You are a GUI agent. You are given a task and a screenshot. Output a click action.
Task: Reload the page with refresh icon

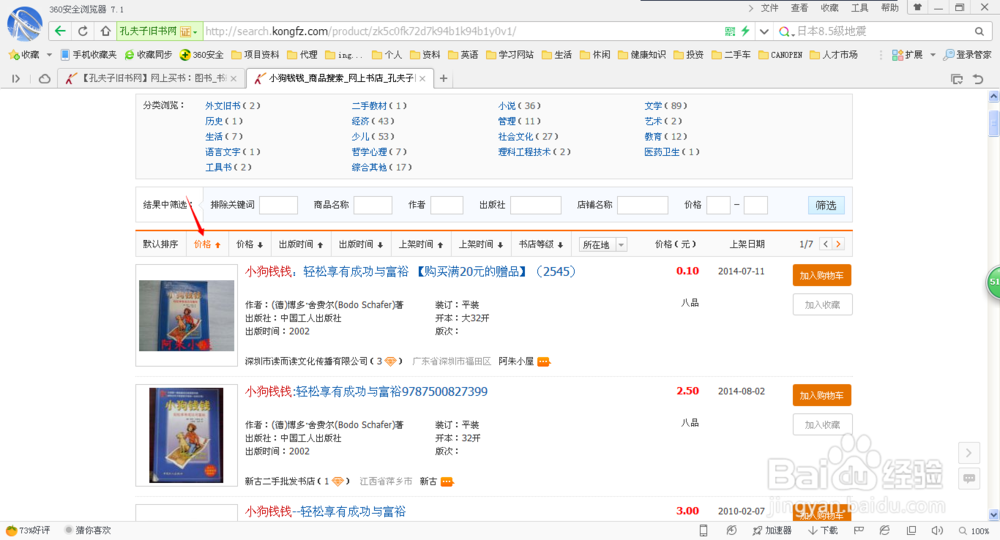(x=83, y=31)
